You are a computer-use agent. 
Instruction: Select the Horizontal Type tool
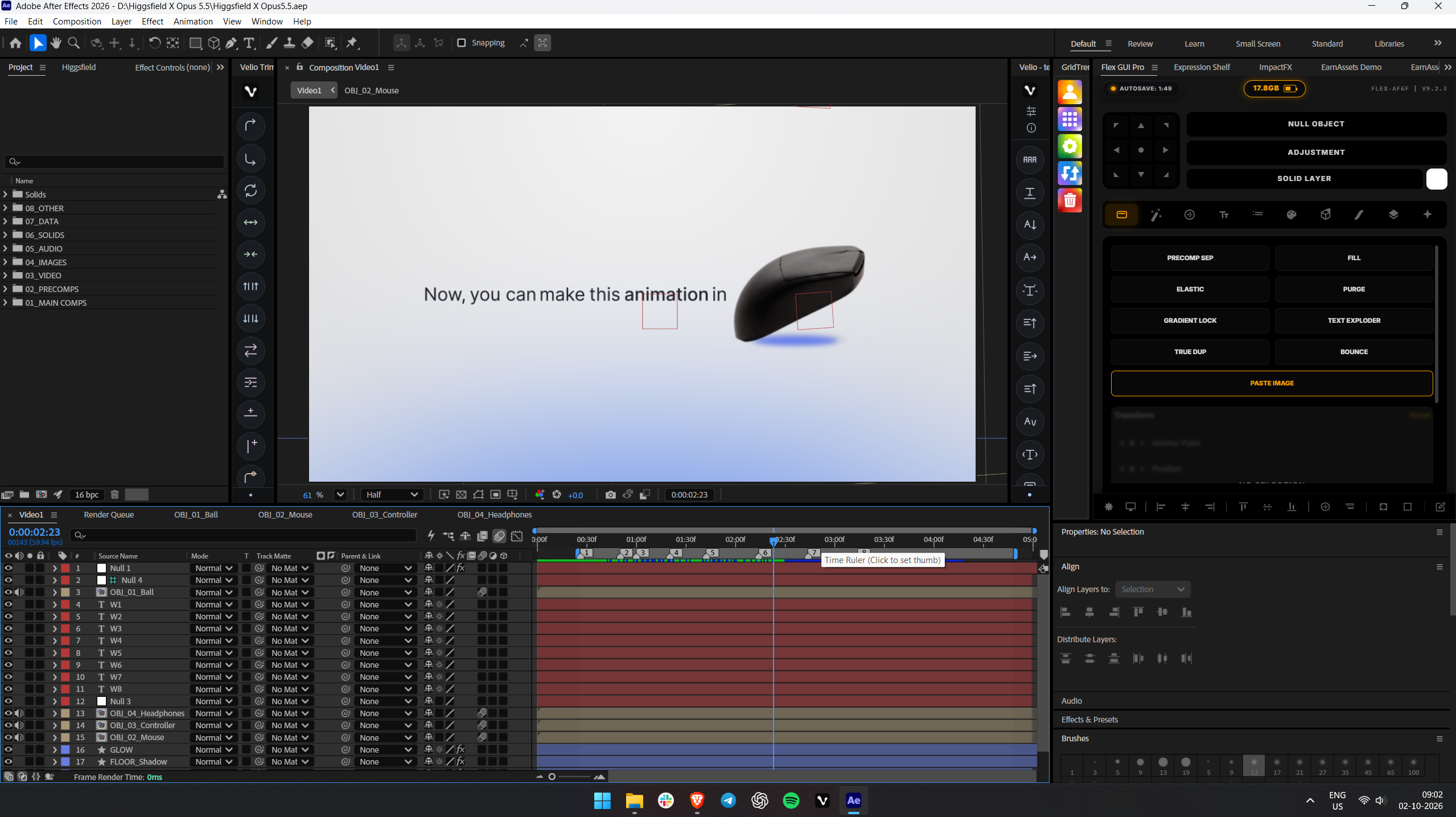(249, 43)
